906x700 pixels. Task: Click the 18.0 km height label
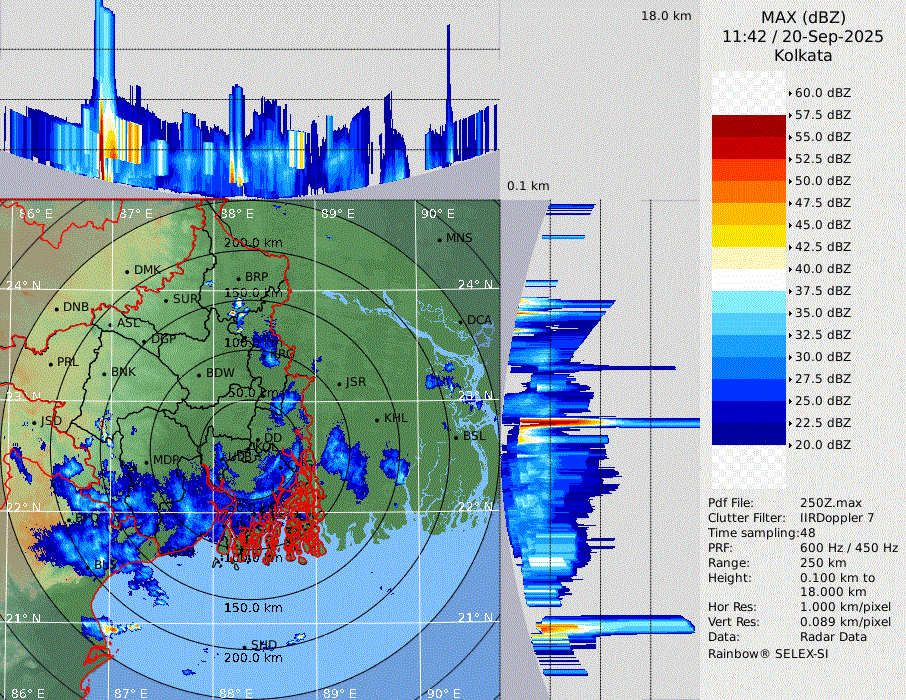(666, 16)
